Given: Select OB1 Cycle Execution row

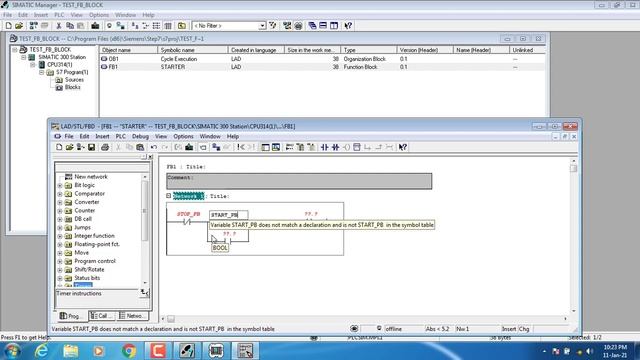Looking at the screenshot, I should (322, 59).
